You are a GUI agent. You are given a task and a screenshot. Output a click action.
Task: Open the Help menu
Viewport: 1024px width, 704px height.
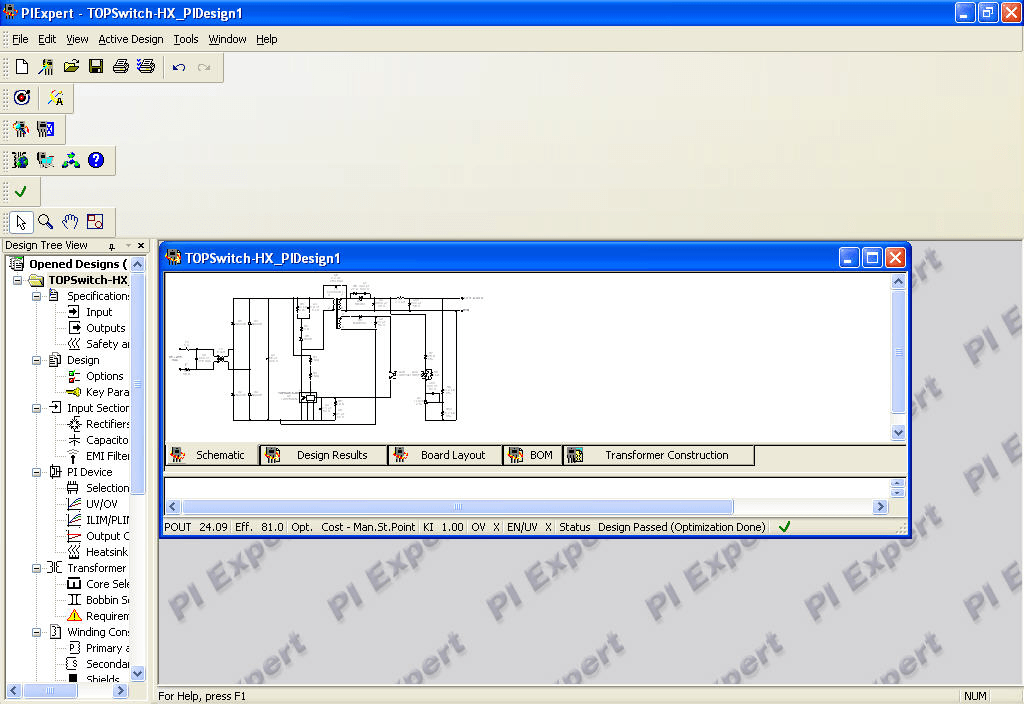pos(266,39)
